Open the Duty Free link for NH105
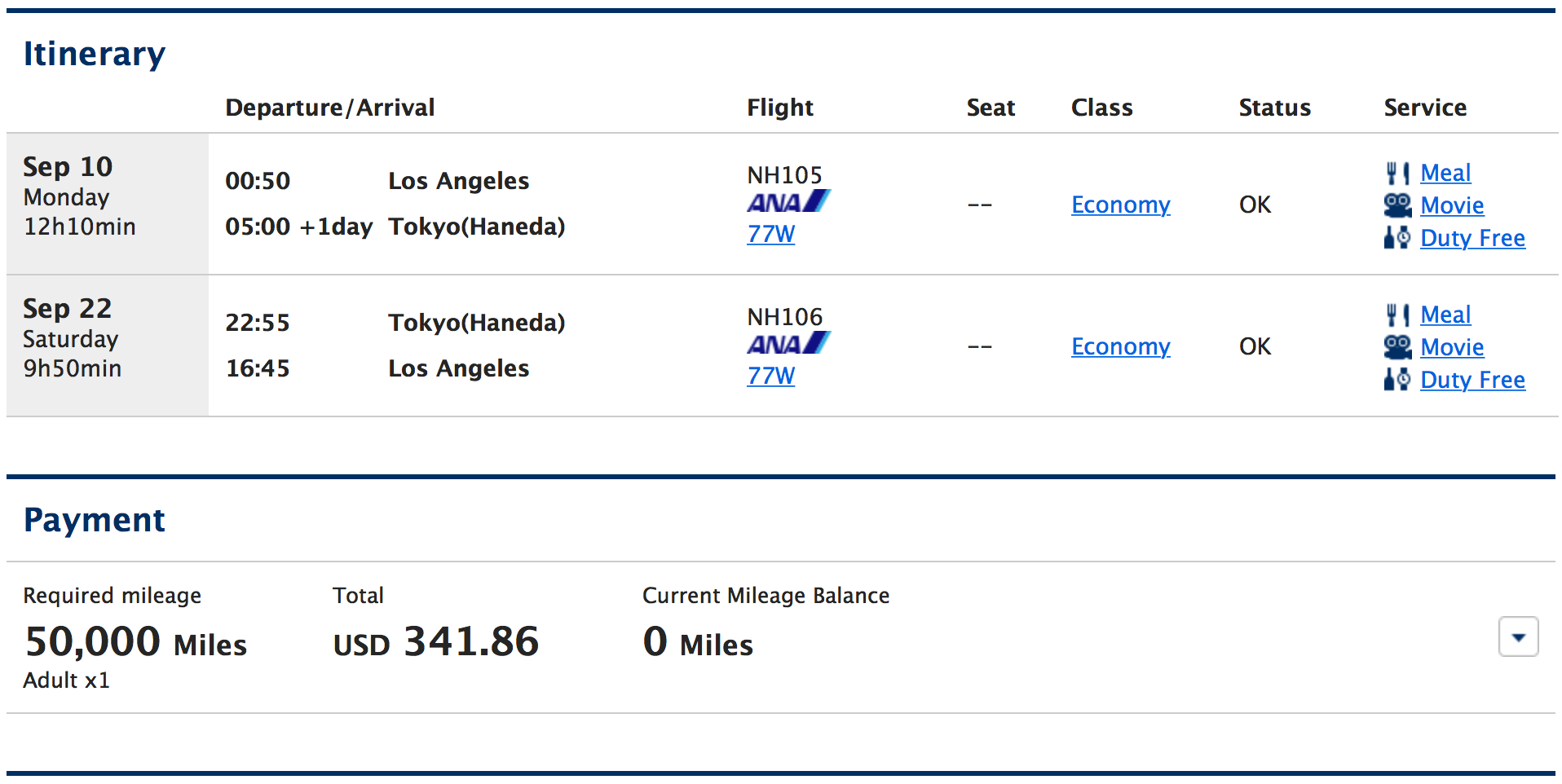1562x784 pixels. click(x=1472, y=238)
